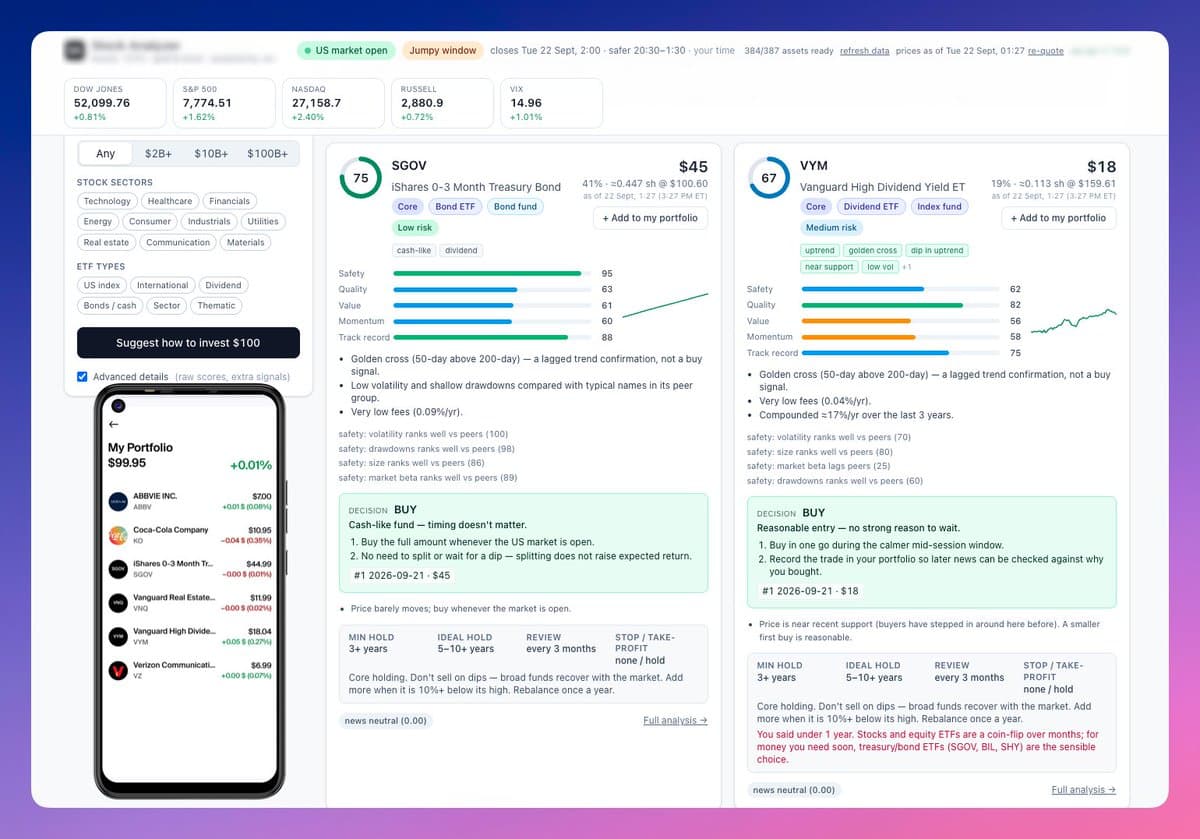The image size is (1200, 839).
Task: Tap the Vanguard Real Estate row in phone
Action: pyautogui.click(x=190, y=603)
